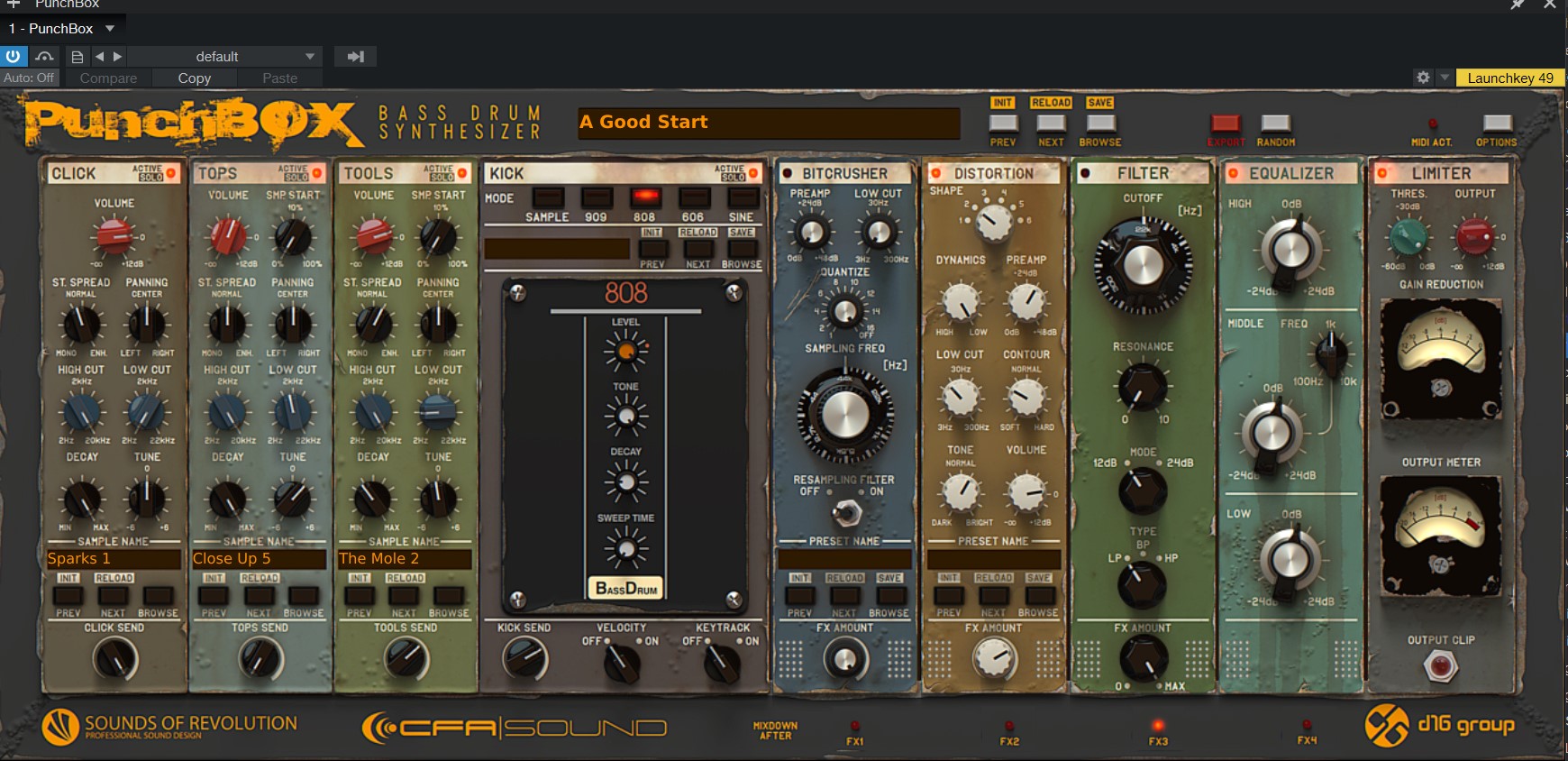Click the red EXPORT button
The image size is (1568, 761).
pyautogui.click(x=1226, y=123)
